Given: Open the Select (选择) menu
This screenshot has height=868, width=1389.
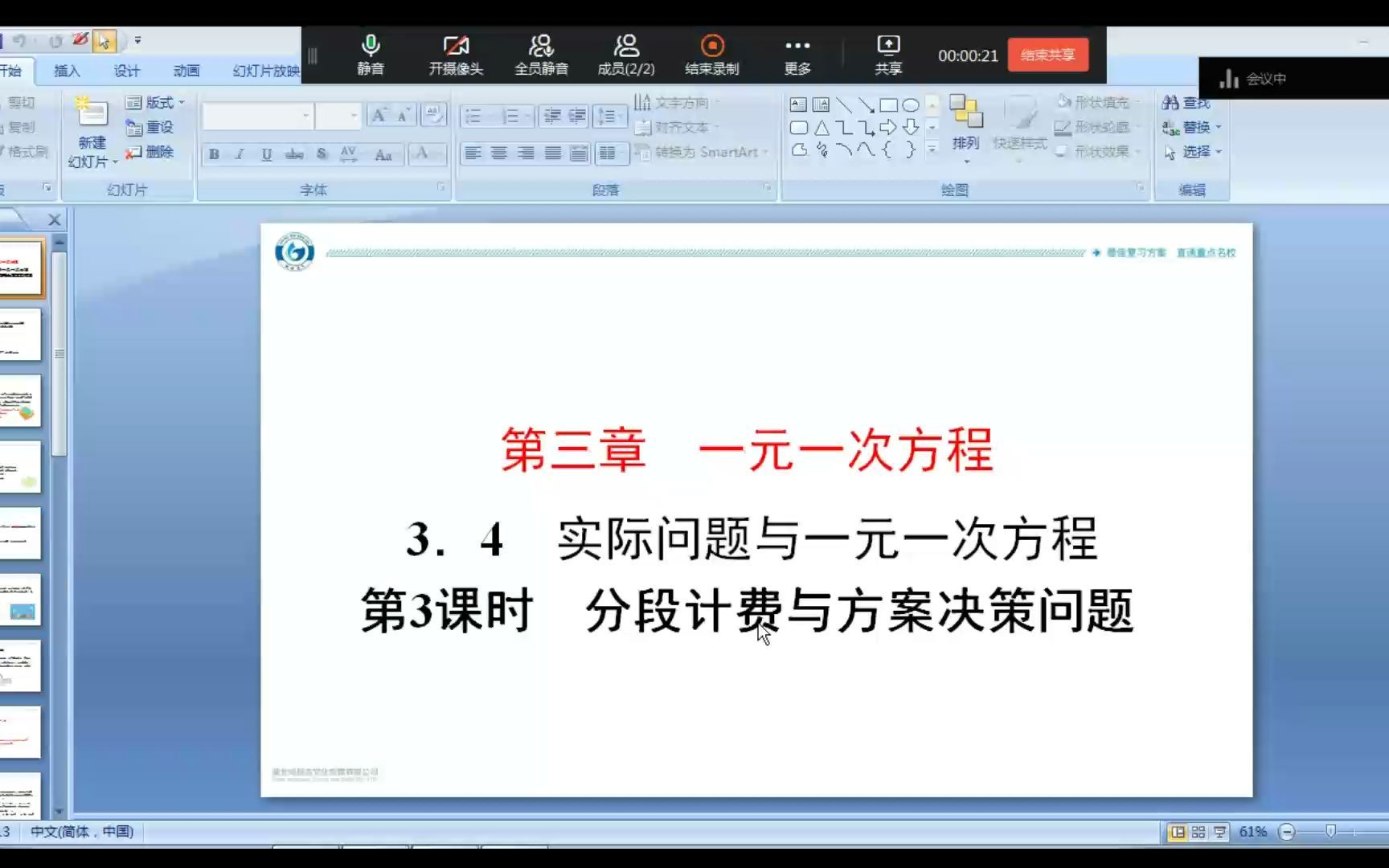Looking at the screenshot, I should [x=1193, y=152].
